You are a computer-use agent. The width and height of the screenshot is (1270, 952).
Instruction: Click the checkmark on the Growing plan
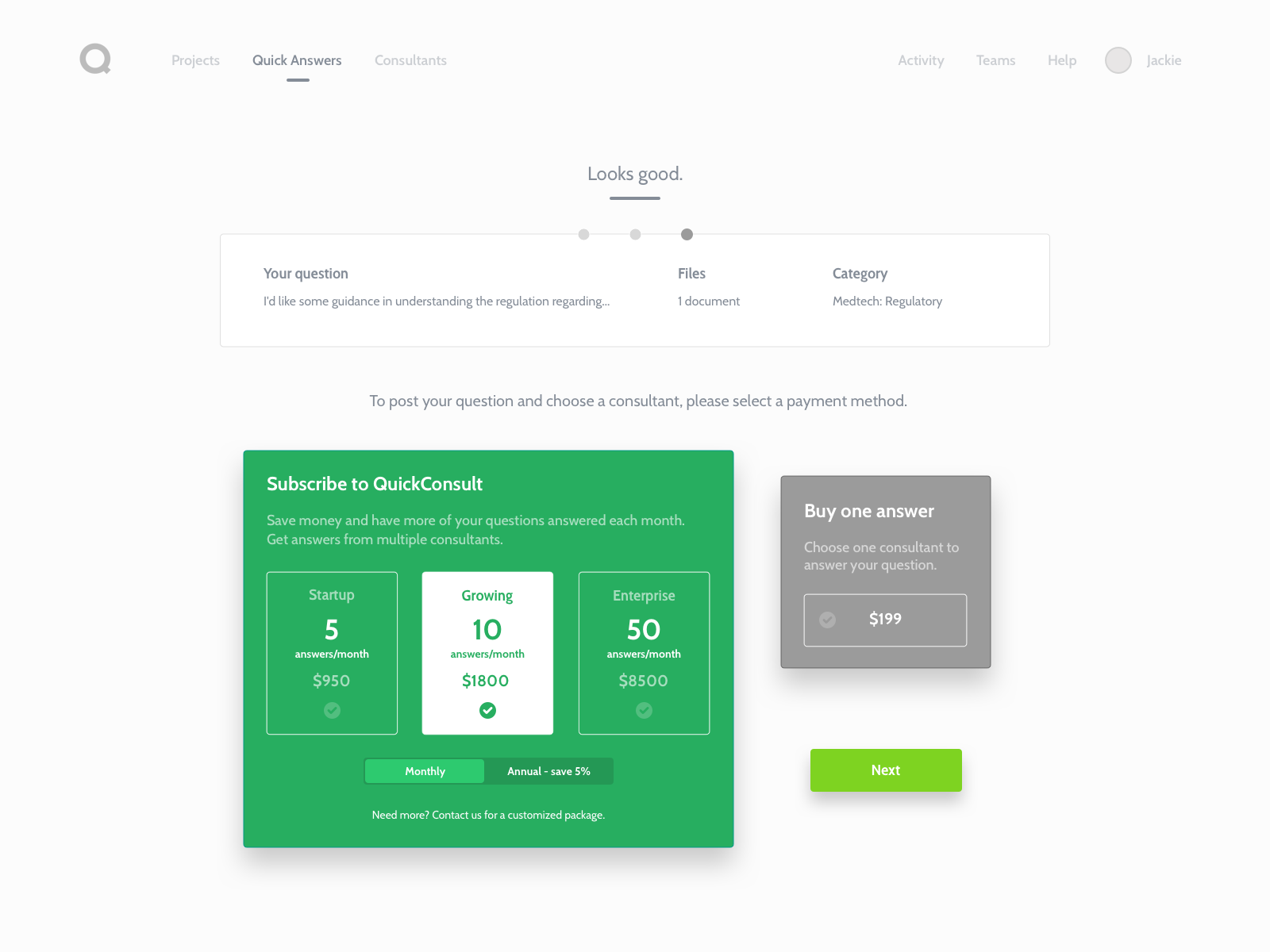coord(487,712)
